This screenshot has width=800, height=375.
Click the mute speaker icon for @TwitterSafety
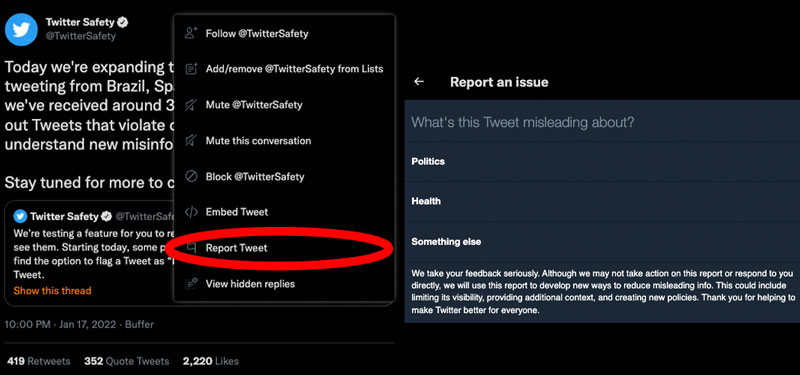[x=190, y=105]
